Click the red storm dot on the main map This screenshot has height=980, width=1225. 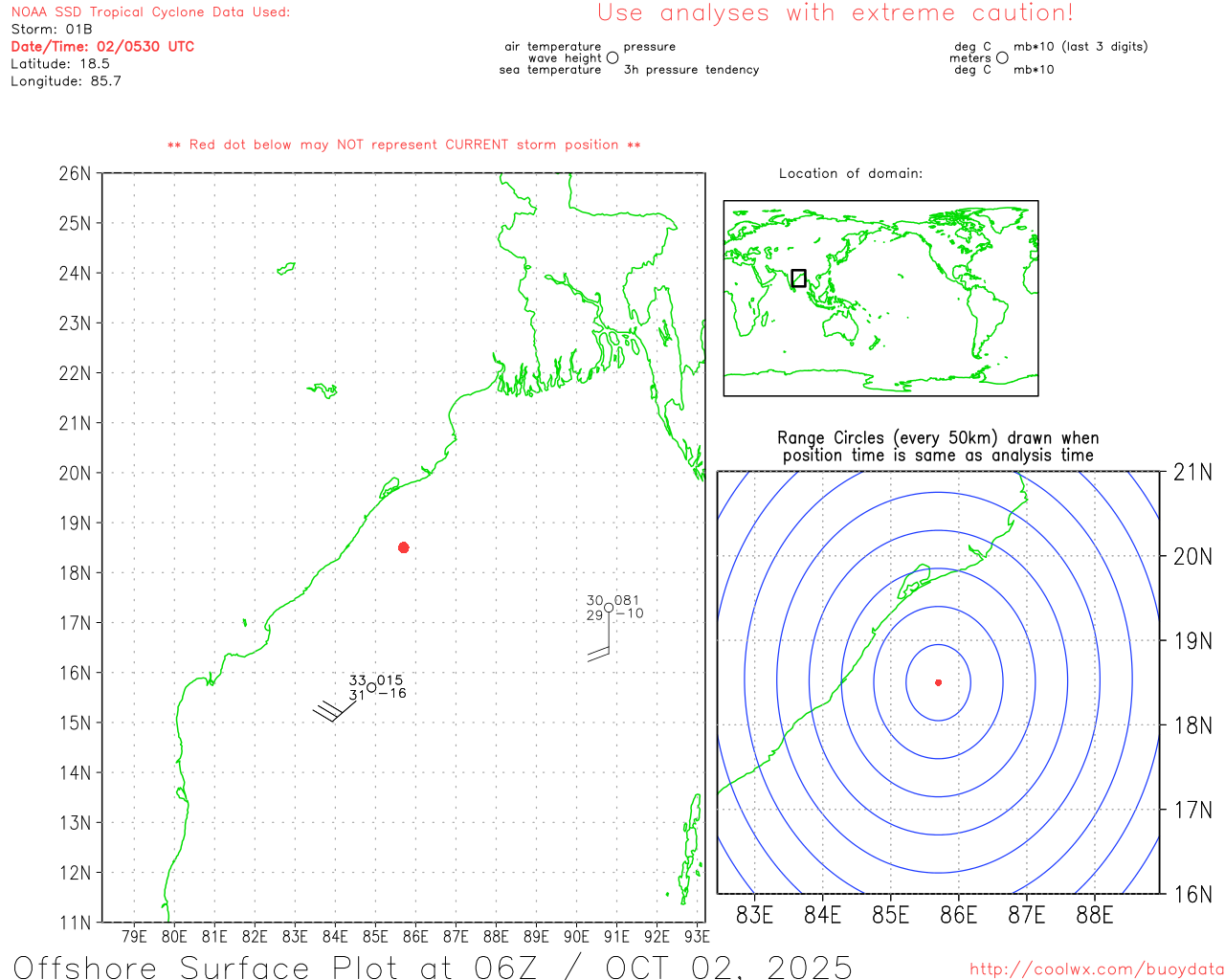[x=404, y=547]
